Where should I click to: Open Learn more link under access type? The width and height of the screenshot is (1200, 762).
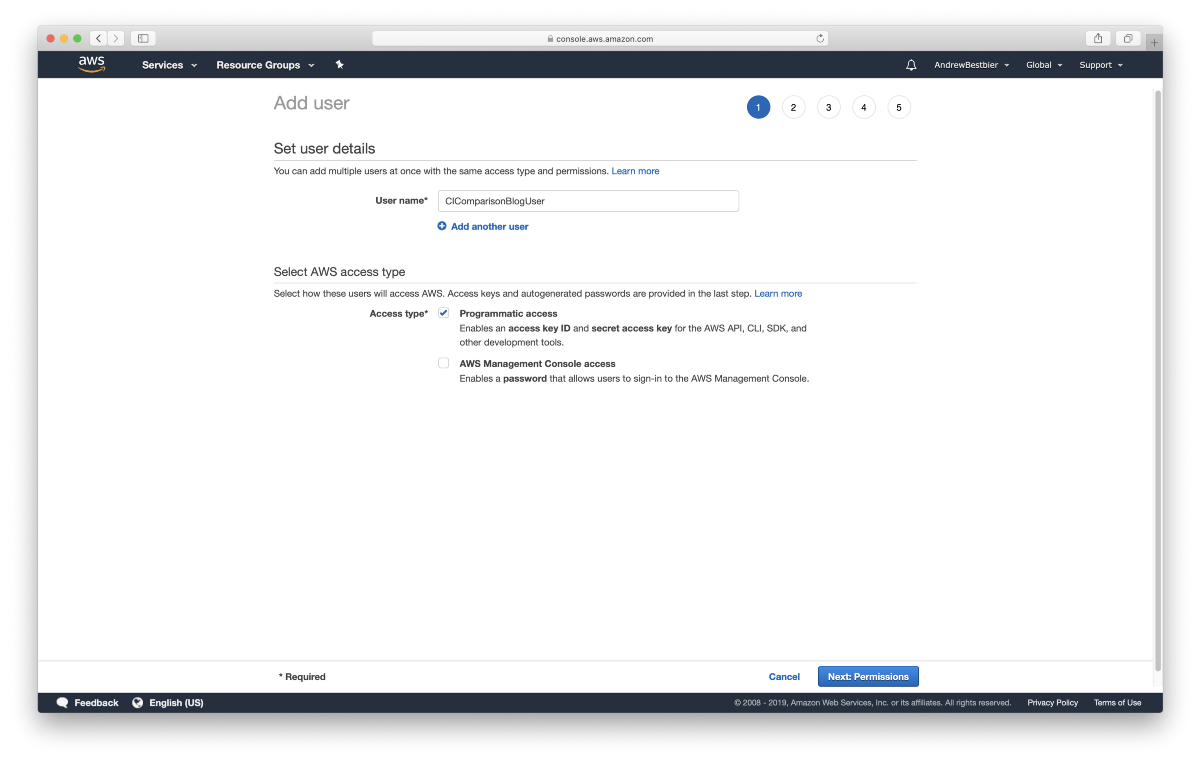pos(778,294)
